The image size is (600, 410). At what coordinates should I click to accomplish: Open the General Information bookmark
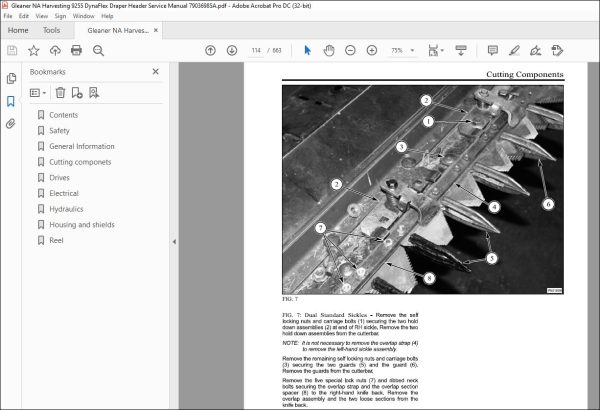click(82, 146)
